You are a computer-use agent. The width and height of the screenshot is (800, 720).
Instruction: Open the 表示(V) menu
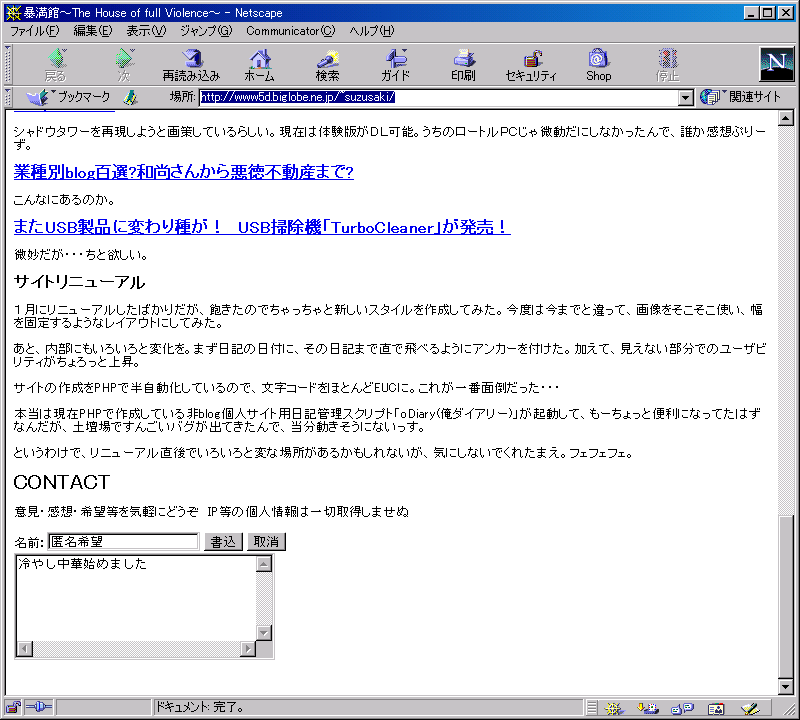[x=146, y=31]
